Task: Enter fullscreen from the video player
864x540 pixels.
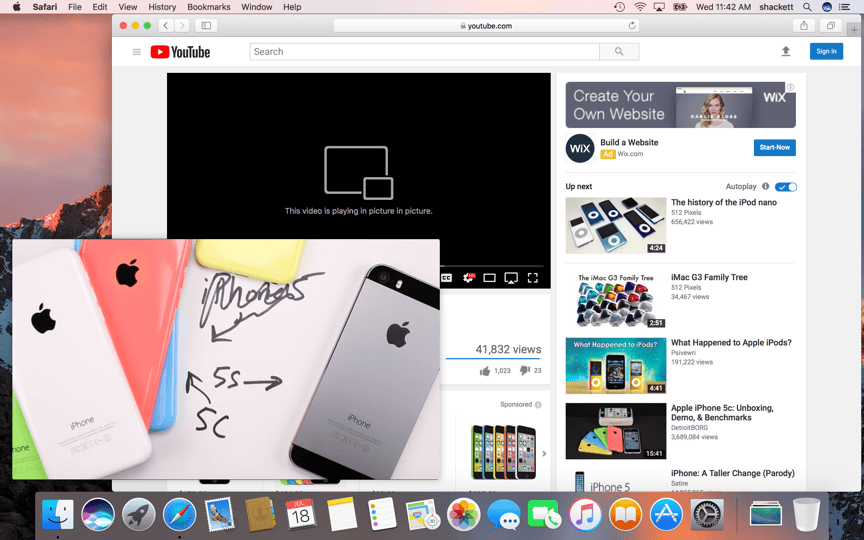Action: (x=532, y=278)
